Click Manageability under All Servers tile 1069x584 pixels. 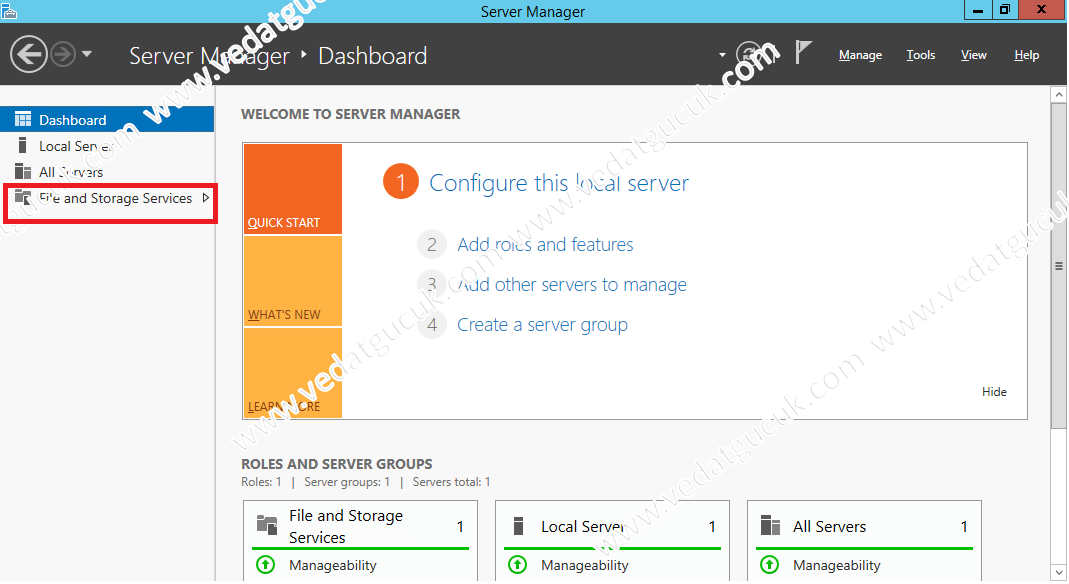837,565
